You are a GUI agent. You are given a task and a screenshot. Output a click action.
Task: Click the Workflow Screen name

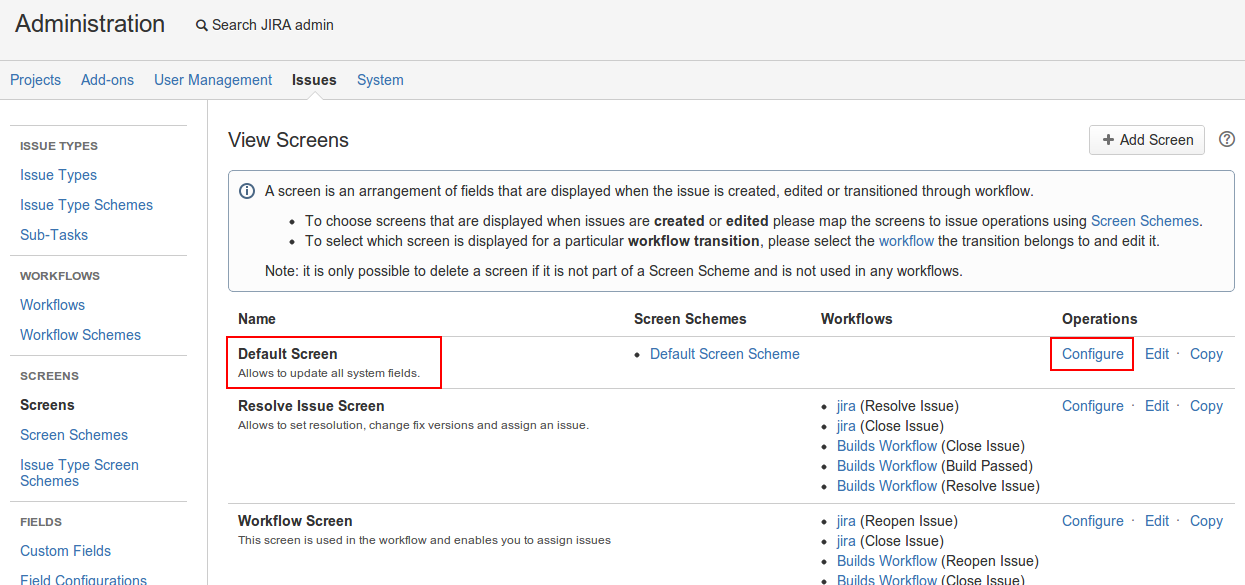coord(295,521)
